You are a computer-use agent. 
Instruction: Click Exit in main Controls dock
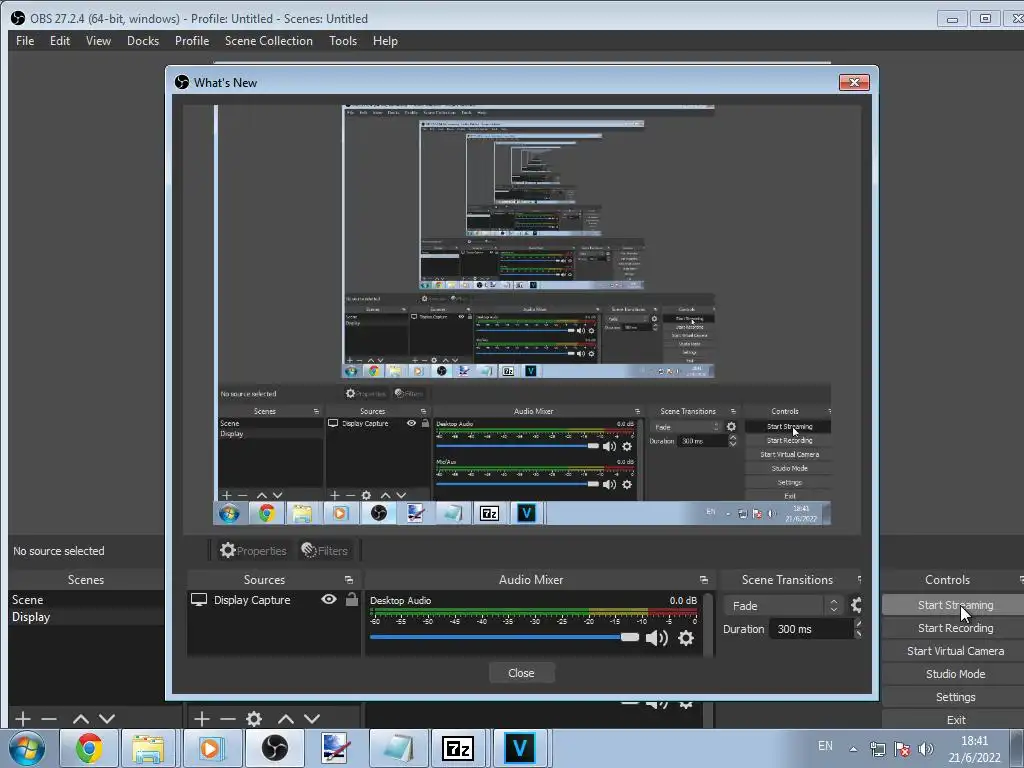click(955, 720)
